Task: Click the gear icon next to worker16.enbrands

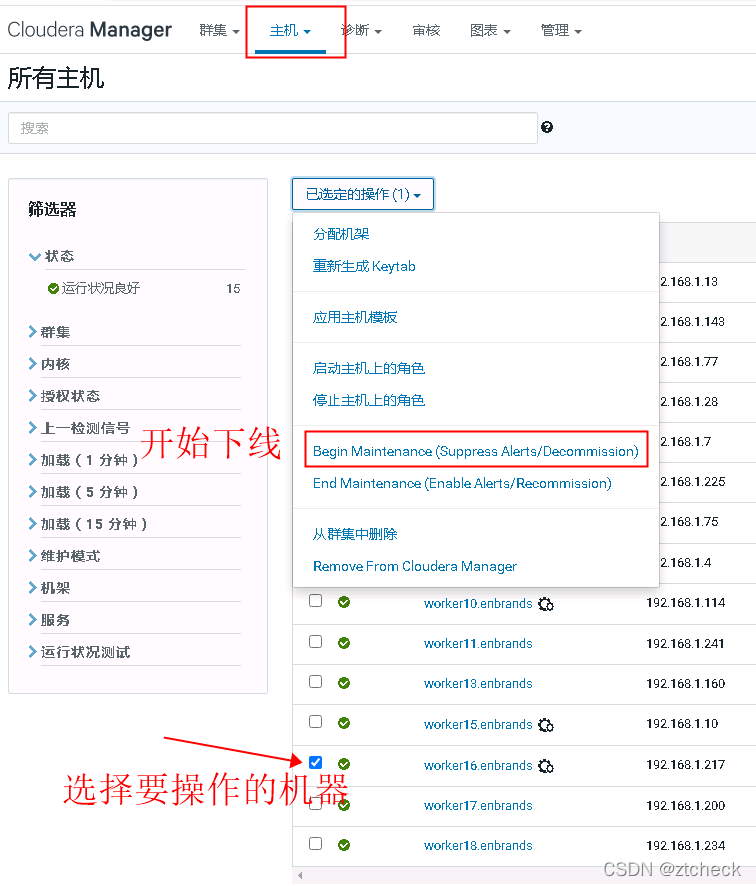Action: [546, 766]
